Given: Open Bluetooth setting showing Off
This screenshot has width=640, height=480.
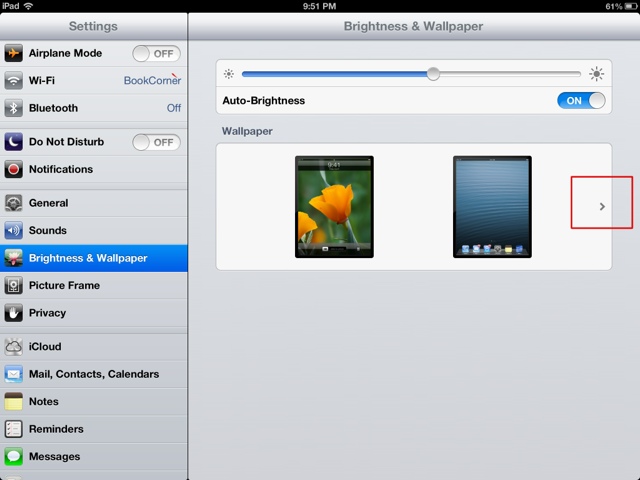Looking at the screenshot, I should (x=94, y=108).
